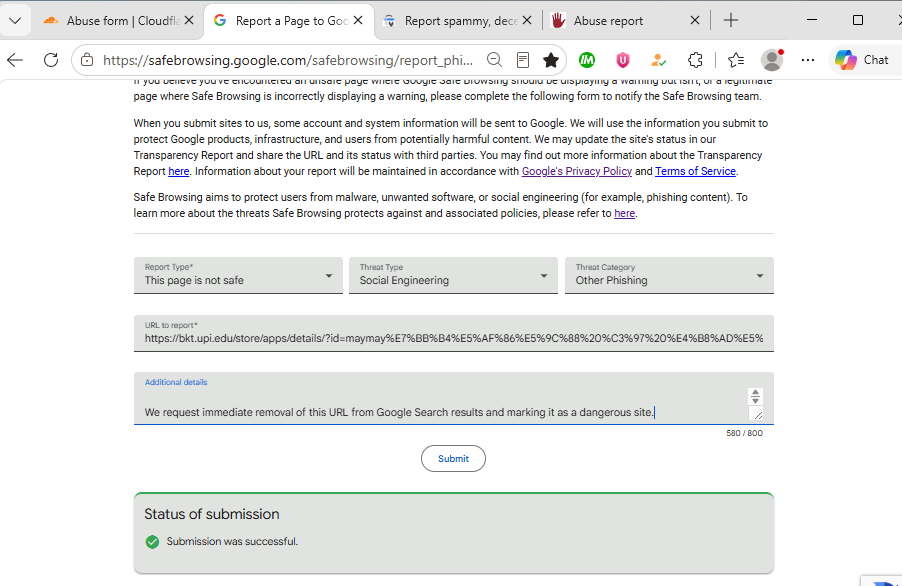Click the Submit button
Viewport: 902px width, 586px height.
(453, 458)
